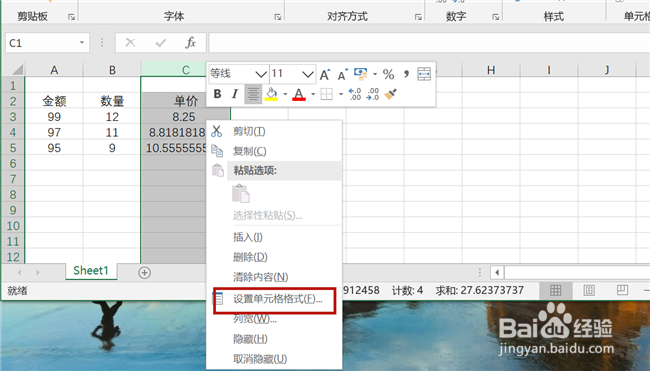
Task: Open 字体 group dialog launcher
Action: tap(277, 17)
